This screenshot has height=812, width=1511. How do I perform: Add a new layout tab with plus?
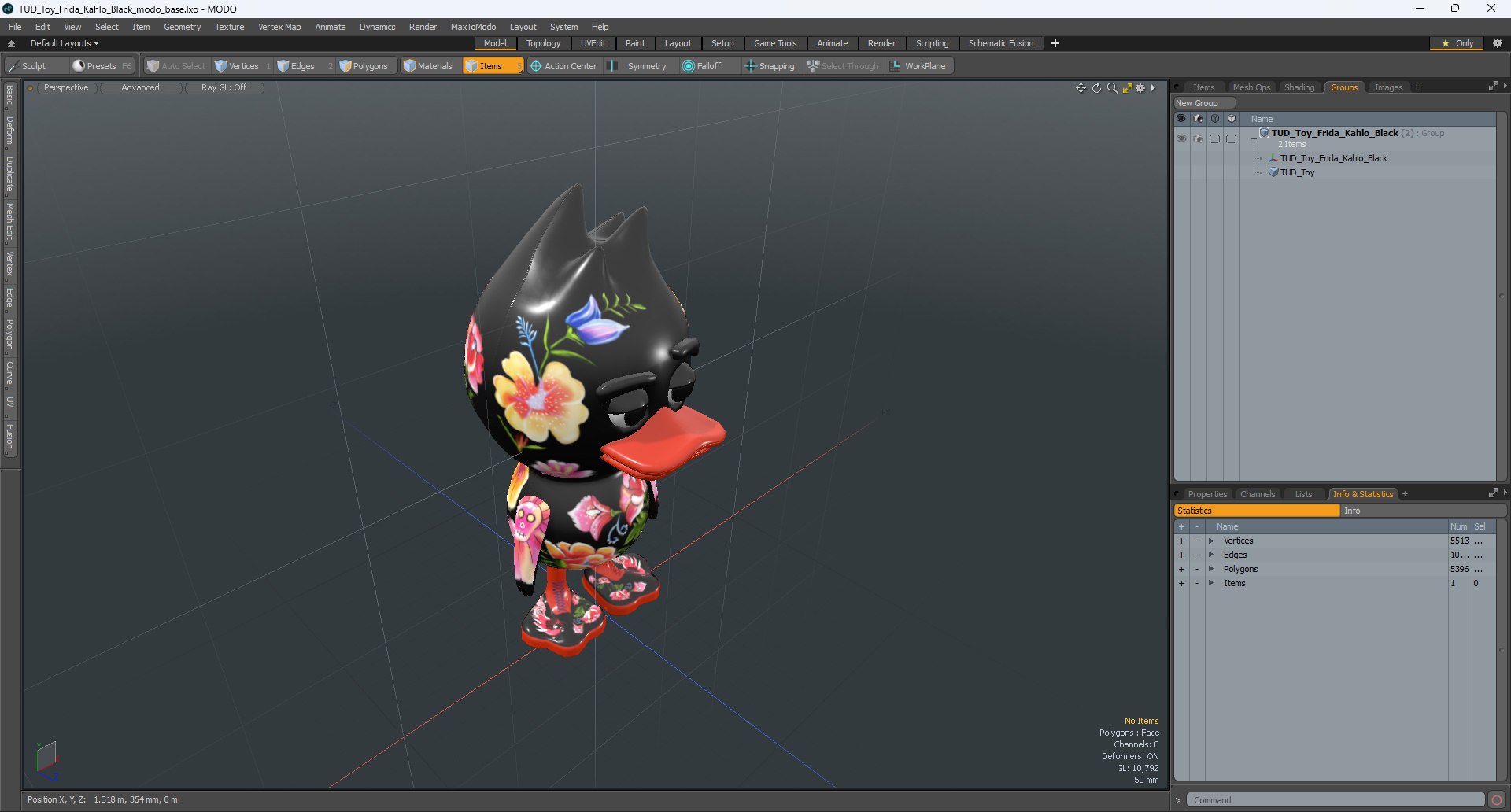[1055, 43]
